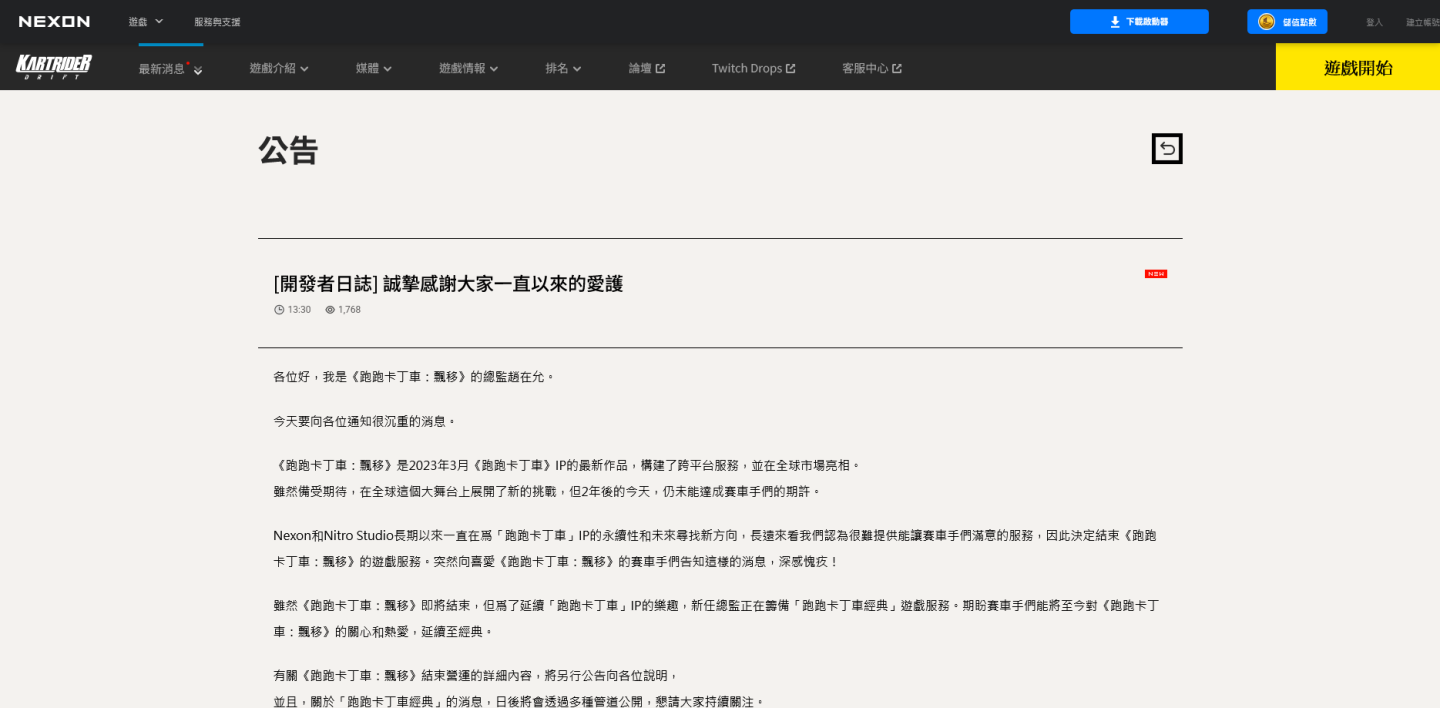
Task: Expand the 遊戲 dropdown in the top bar
Action: click(145, 21)
